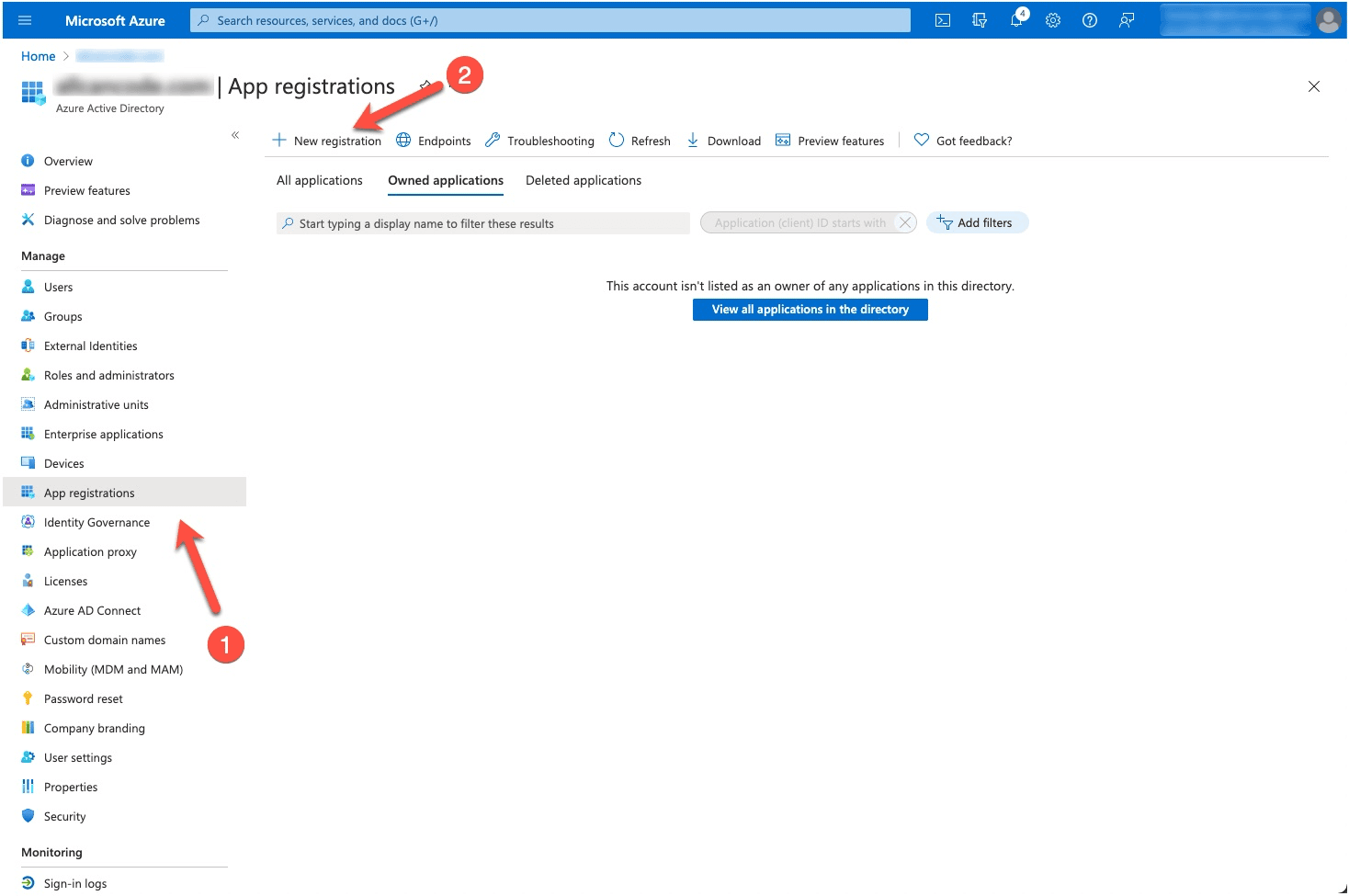This screenshot has width=1349, height=896.
Task: Open the help question mark icon
Action: 1090,20
